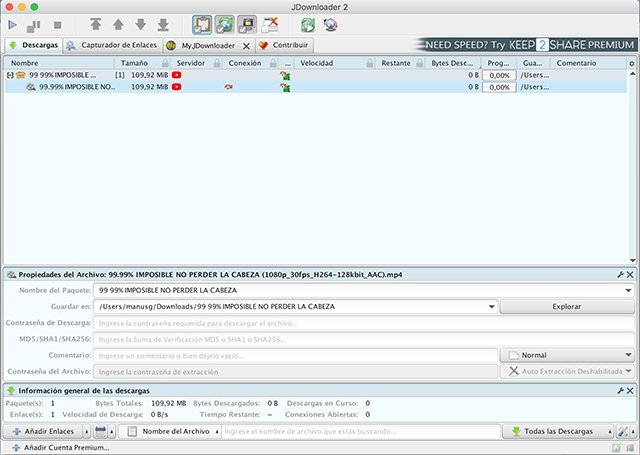The image size is (640, 455).
Task: Open Guardar en path dropdown
Action: point(492,306)
